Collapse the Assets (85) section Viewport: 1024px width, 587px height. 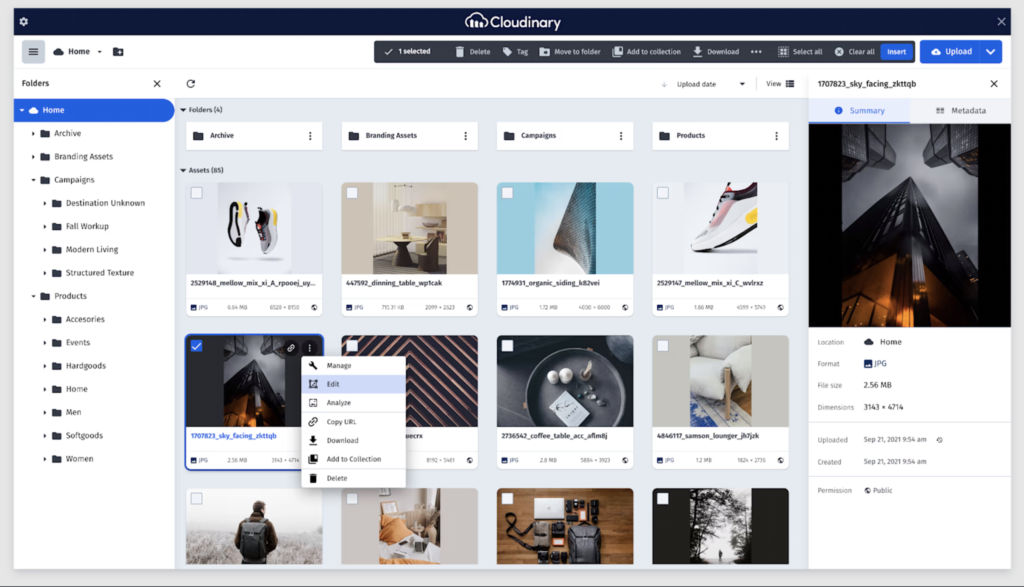[x=184, y=170]
